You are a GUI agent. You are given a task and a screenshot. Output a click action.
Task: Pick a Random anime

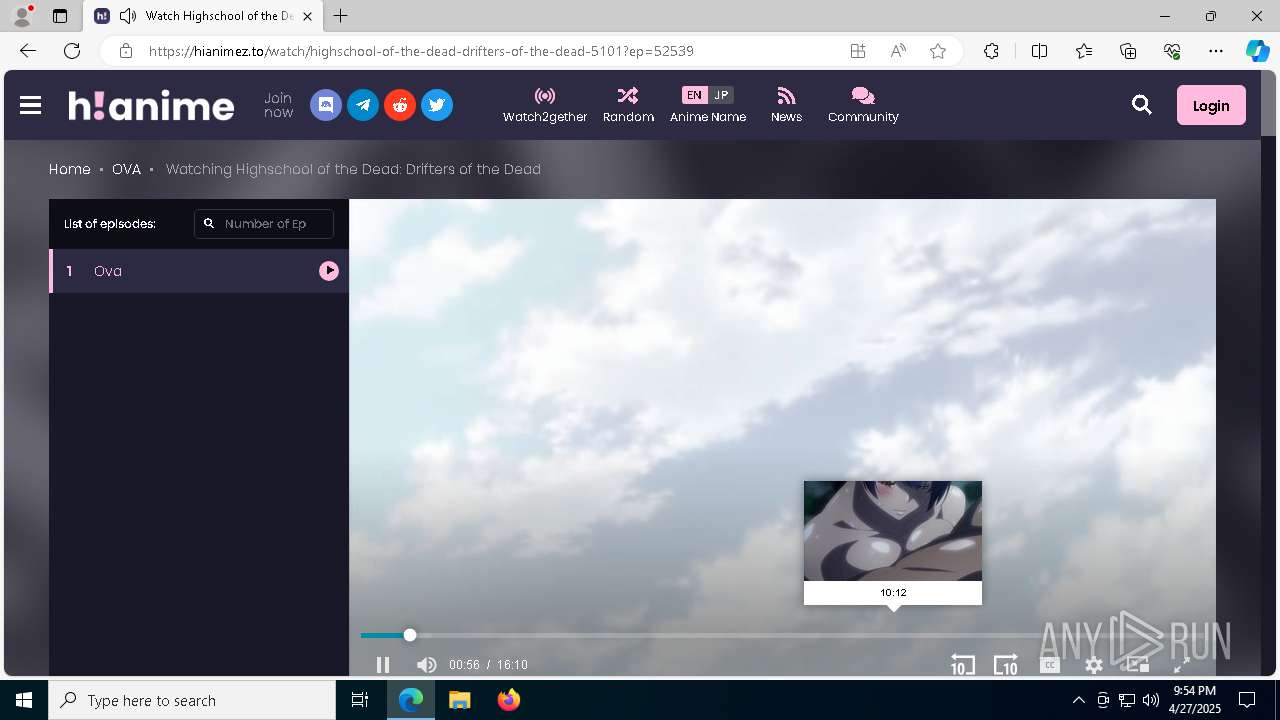pos(628,105)
